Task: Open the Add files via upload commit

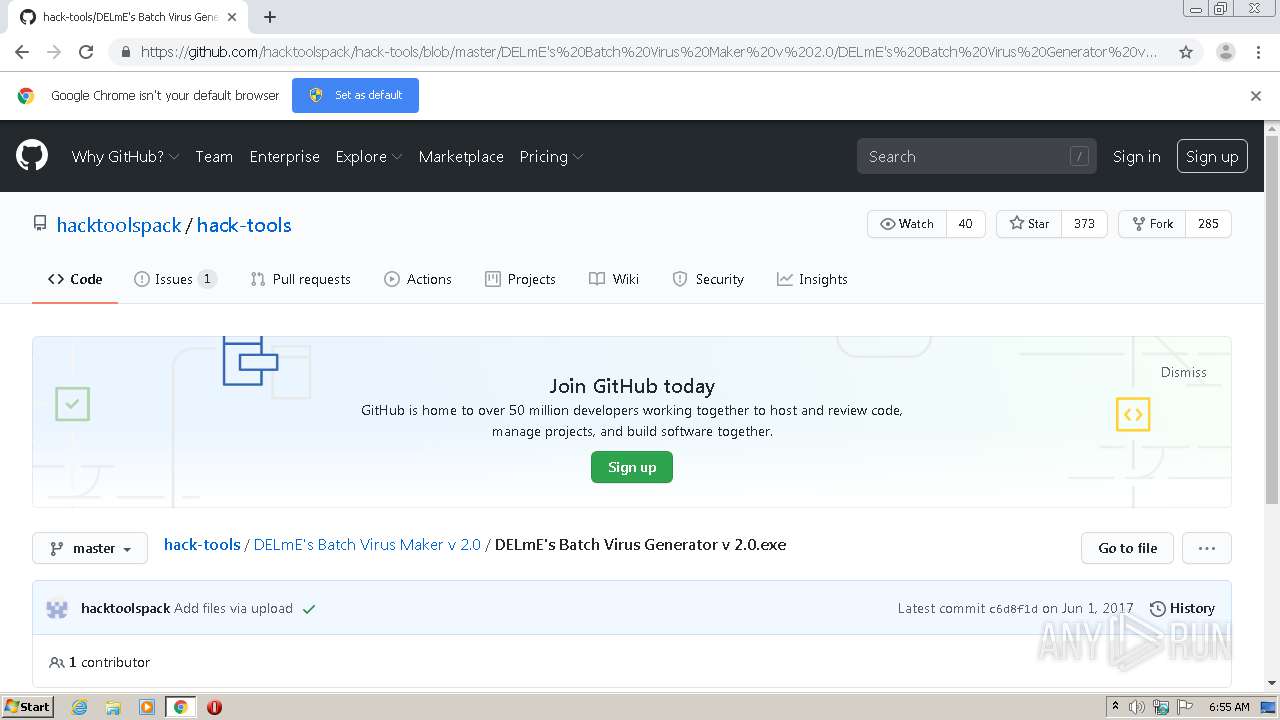Action: pyautogui.click(x=233, y=608)
